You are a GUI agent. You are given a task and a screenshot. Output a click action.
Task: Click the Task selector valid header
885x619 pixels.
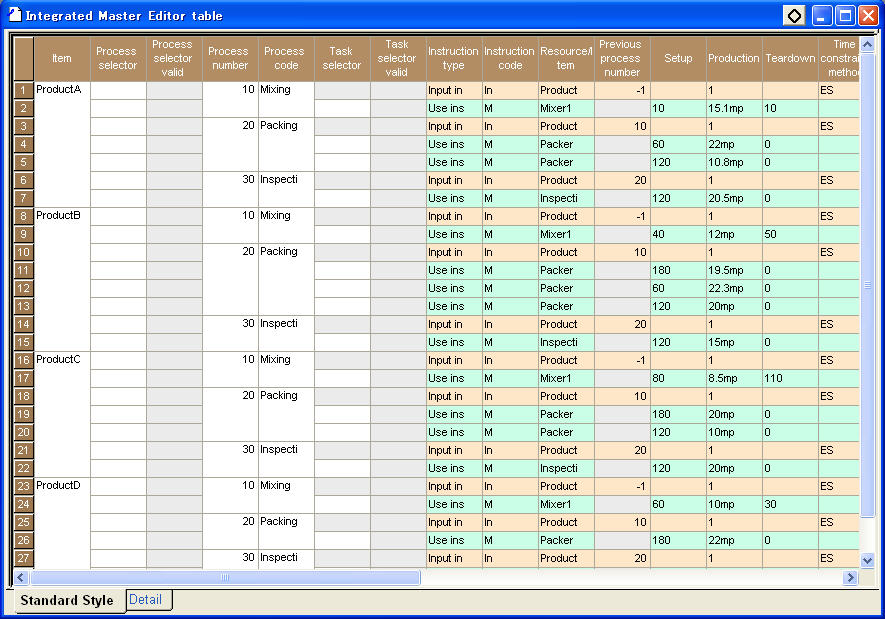coord(398,59)
